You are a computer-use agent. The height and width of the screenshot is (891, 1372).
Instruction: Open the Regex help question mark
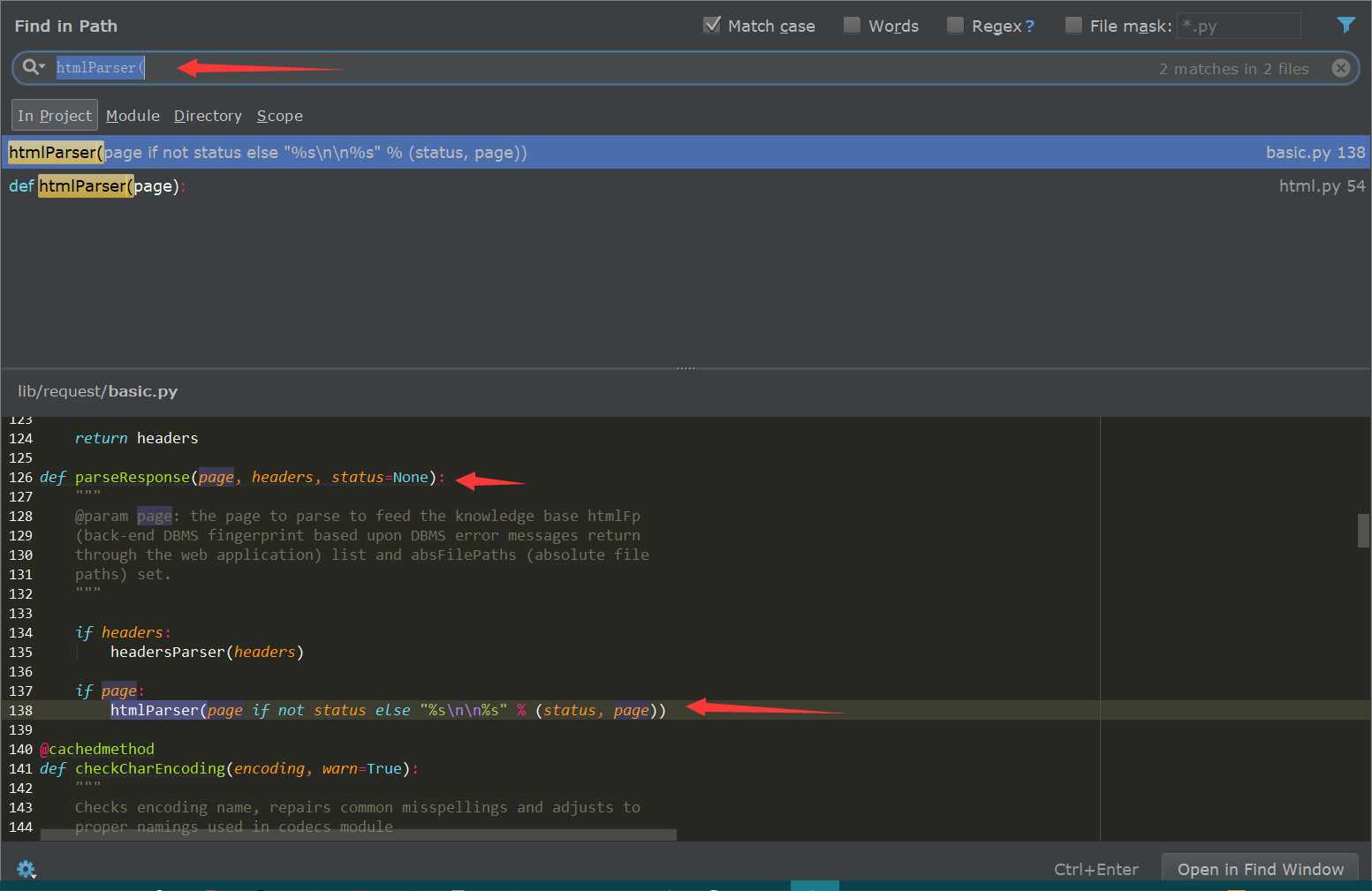click(x=1029, y=26)
